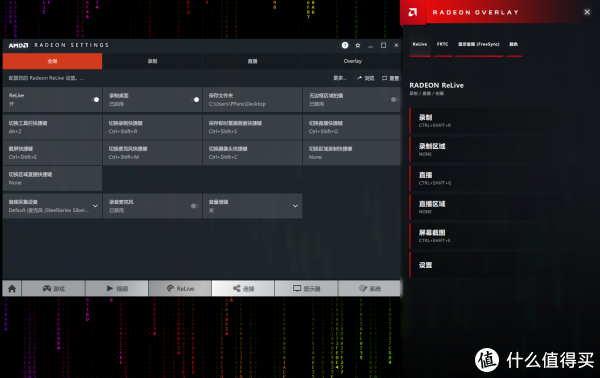Edit the microphone hotkey tile Ctrl+Shift+M
Viewport: 600px width, 378px height.
point(152,153)
